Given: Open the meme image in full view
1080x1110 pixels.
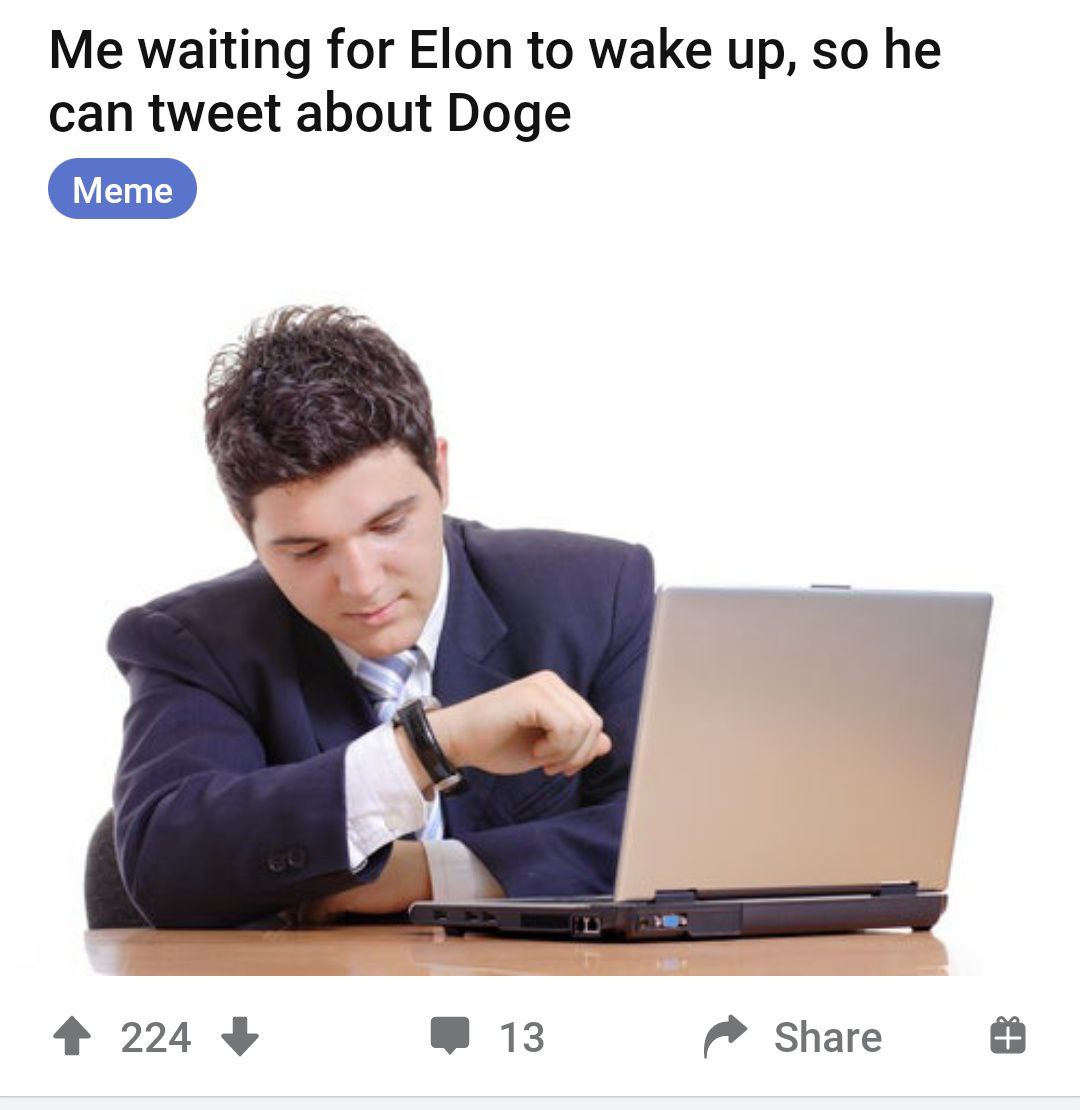Looking at the screenshot, I should (x=539, y=637).
